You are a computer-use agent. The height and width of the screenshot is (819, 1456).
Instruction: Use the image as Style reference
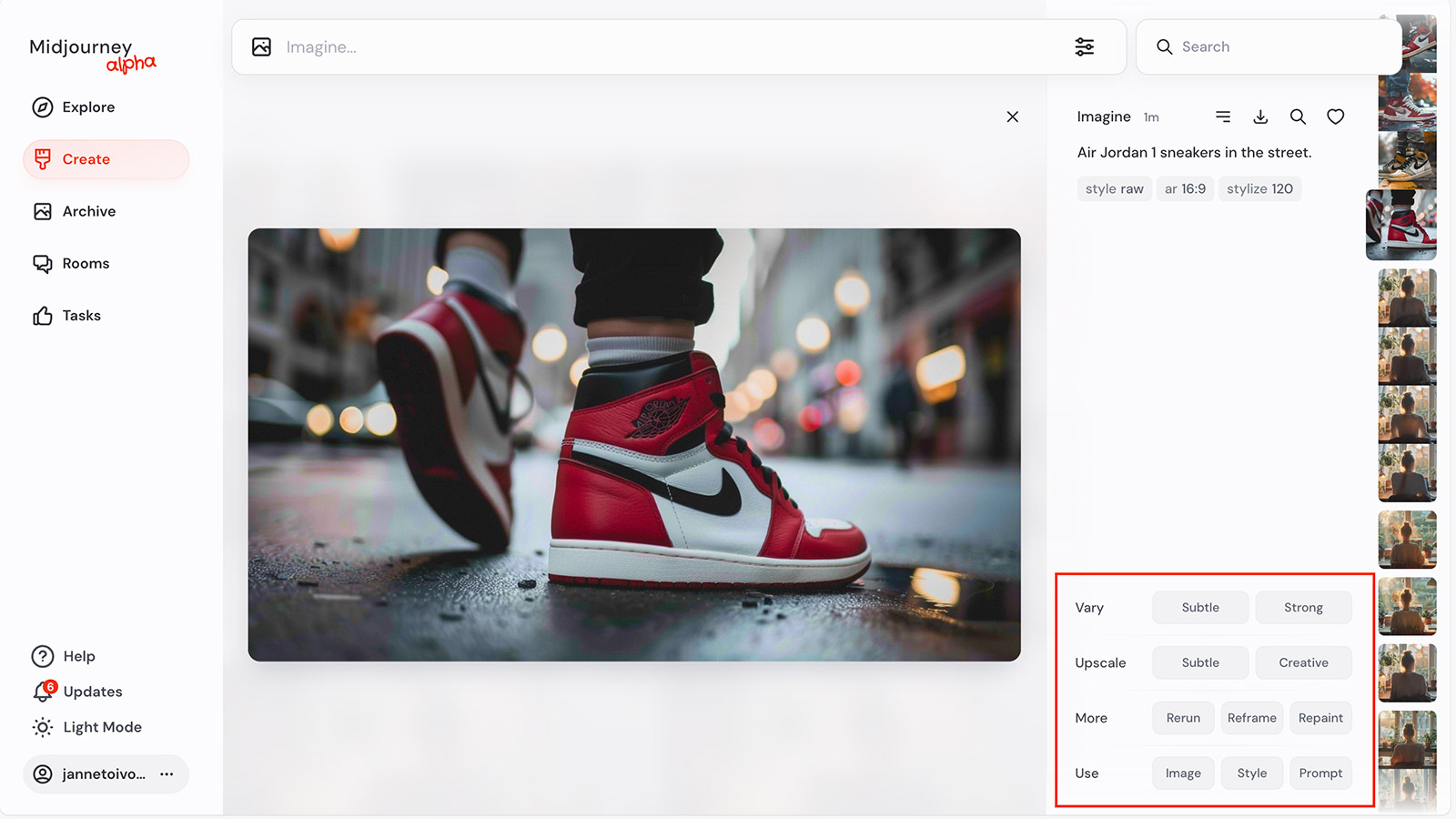(1251, 773)
